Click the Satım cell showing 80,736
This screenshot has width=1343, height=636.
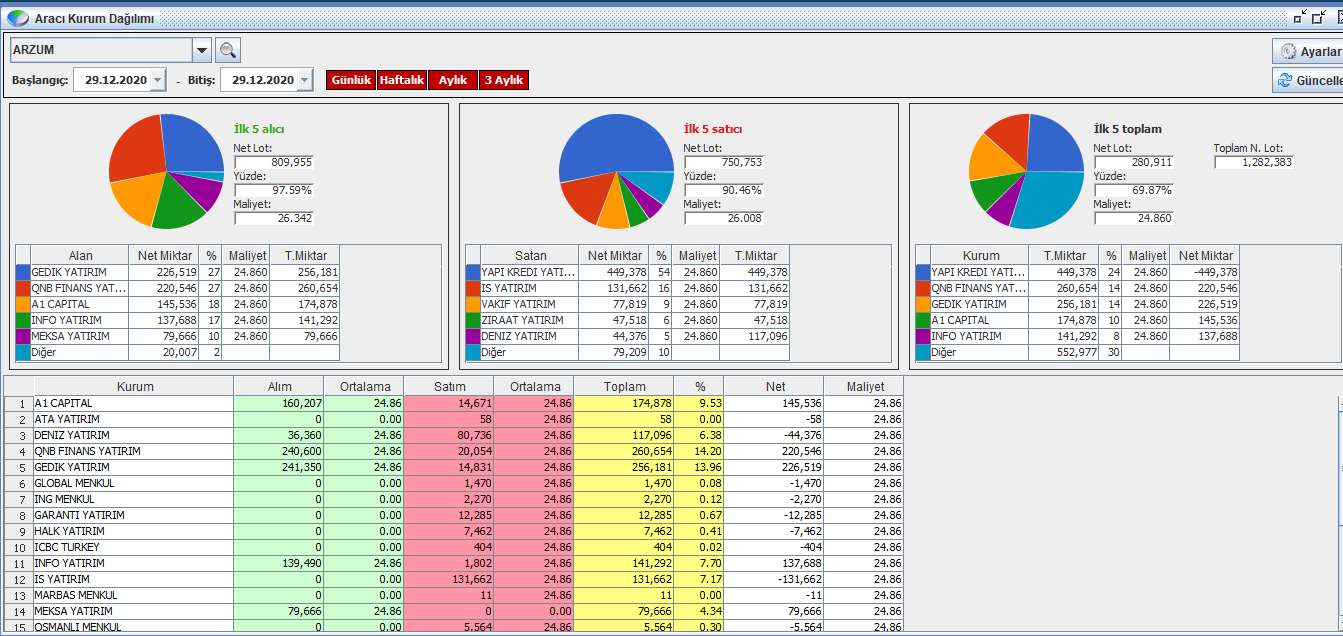pos(449,435)
